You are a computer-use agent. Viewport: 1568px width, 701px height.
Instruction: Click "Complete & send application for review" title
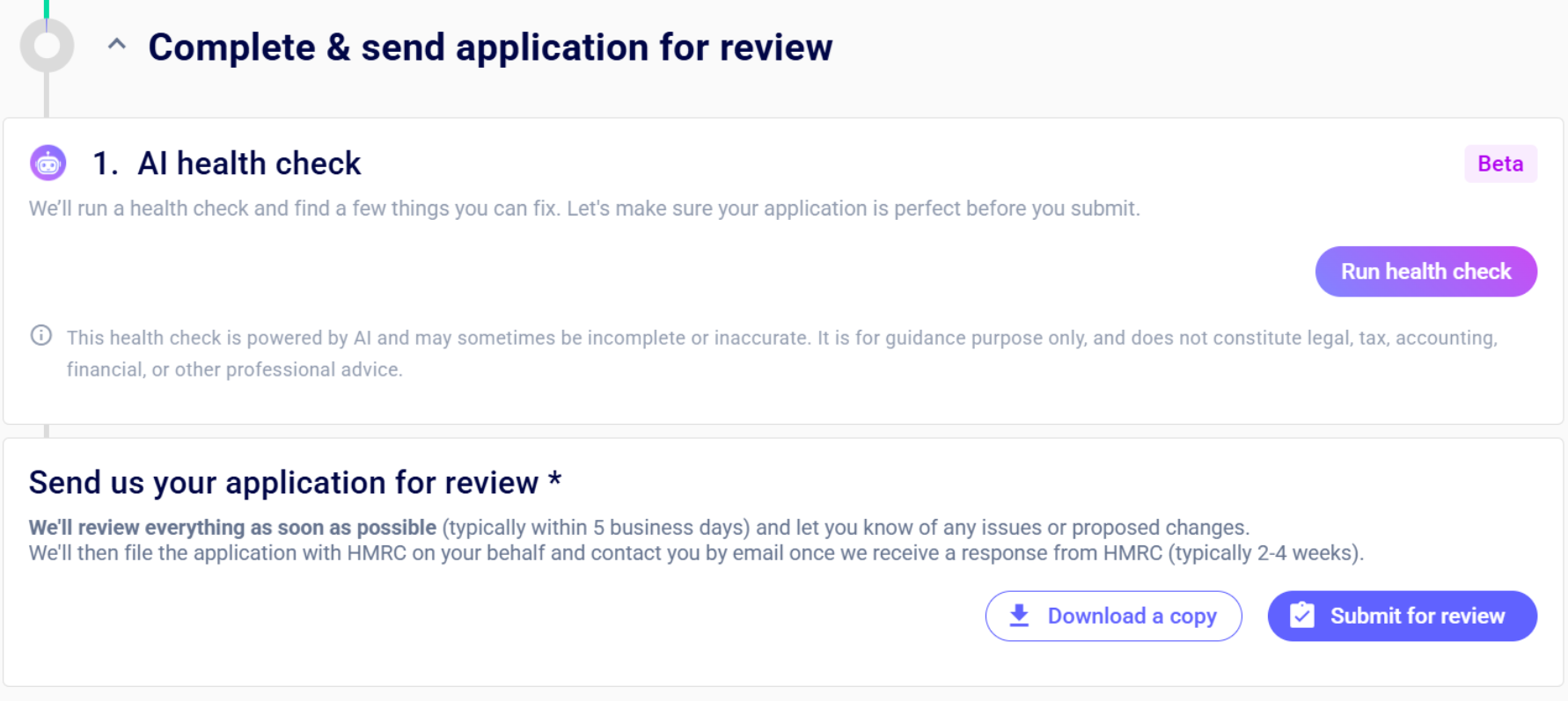pos(490,47)
